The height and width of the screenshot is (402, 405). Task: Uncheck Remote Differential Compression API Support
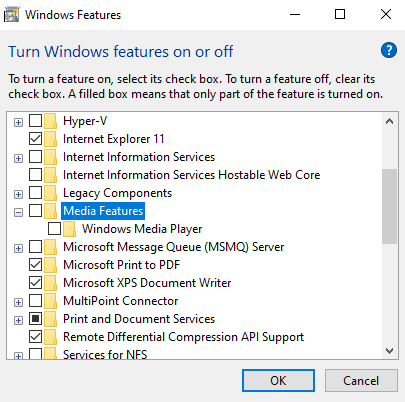coord(35,337)
